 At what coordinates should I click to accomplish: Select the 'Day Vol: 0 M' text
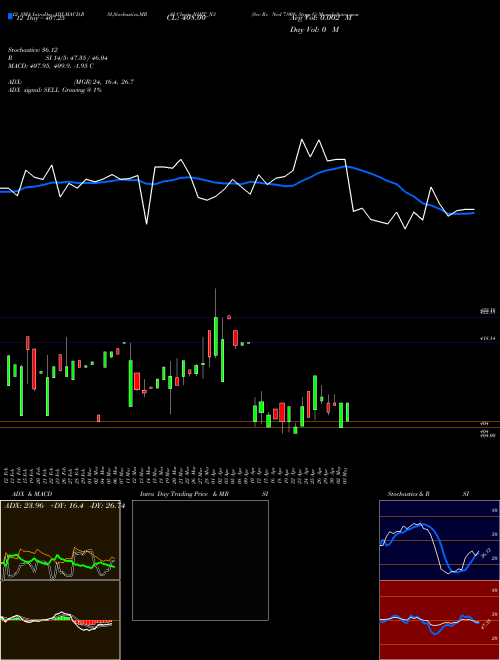[x=314, y=30]
